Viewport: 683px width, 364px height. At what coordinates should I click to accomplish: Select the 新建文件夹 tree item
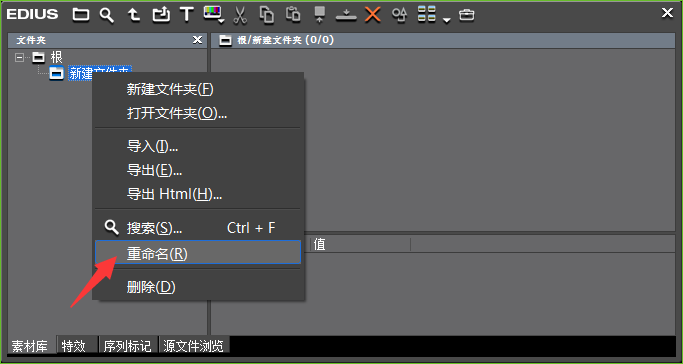[100, 73]
